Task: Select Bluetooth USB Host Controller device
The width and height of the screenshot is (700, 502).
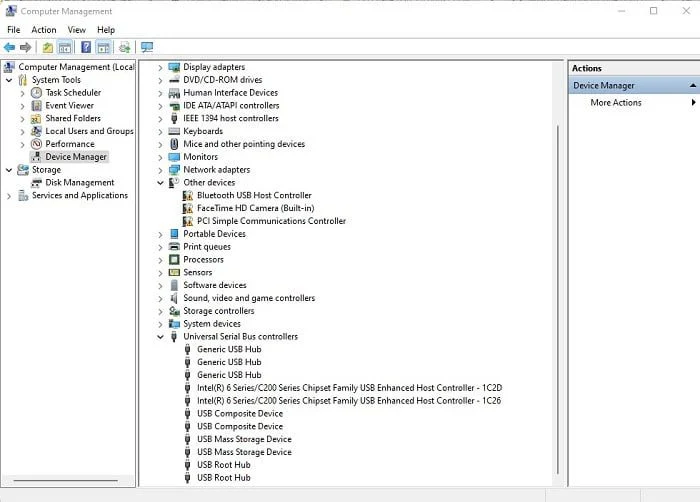Action: point(254,196)
